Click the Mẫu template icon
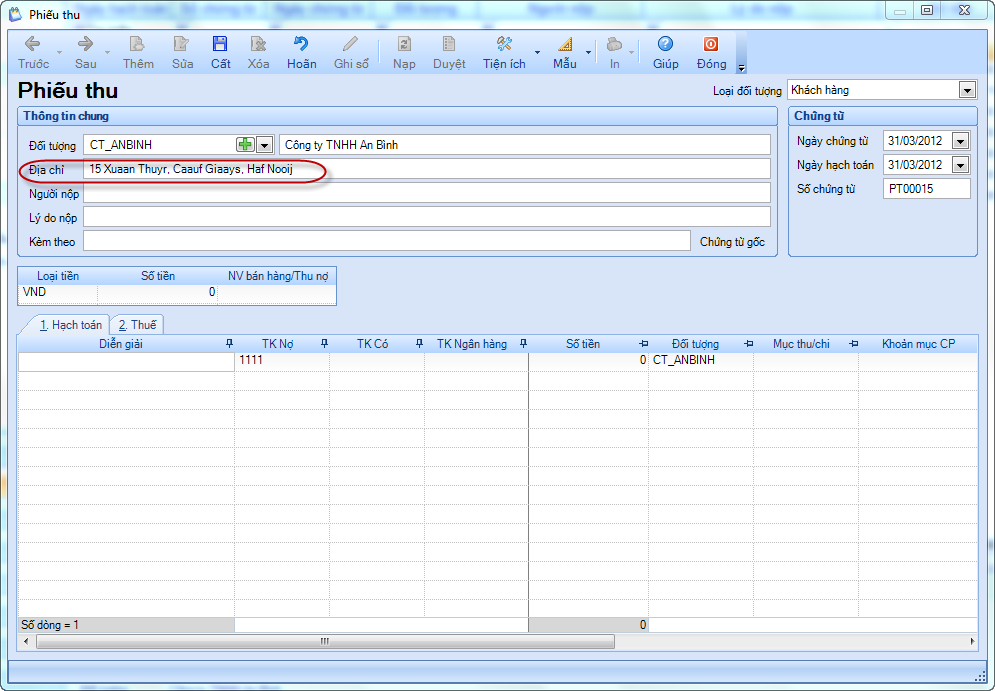The image size is (995, 691). (564, 45)
